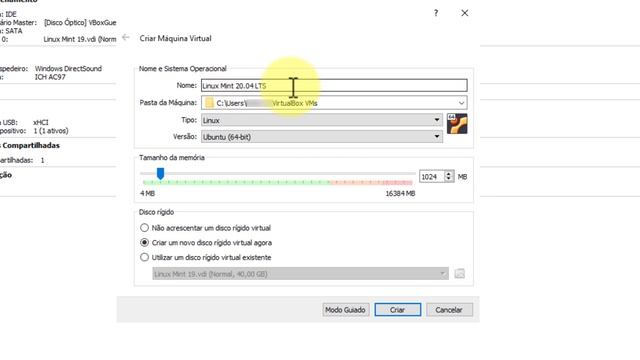Close the Criar Máquina Virtual dialog
The image size is (640, 360).
point(464,13)
